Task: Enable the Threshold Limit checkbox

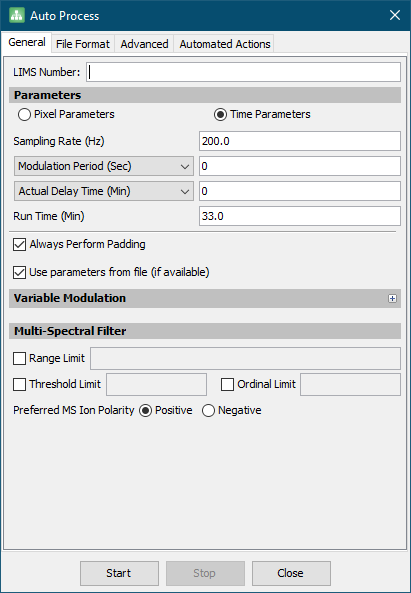Action: [x=20, y=385]
